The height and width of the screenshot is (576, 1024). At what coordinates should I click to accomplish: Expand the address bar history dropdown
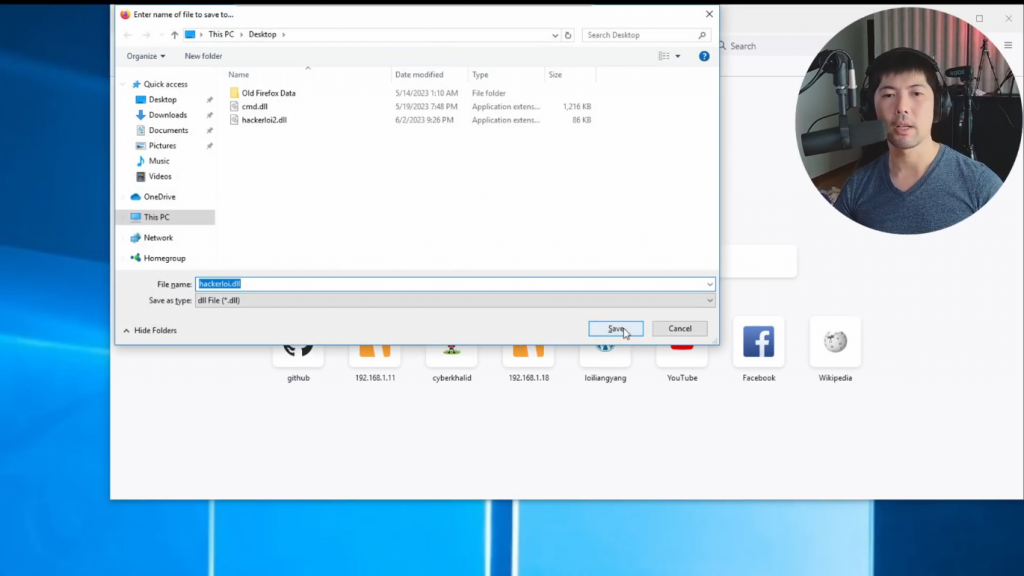(554, 35)
